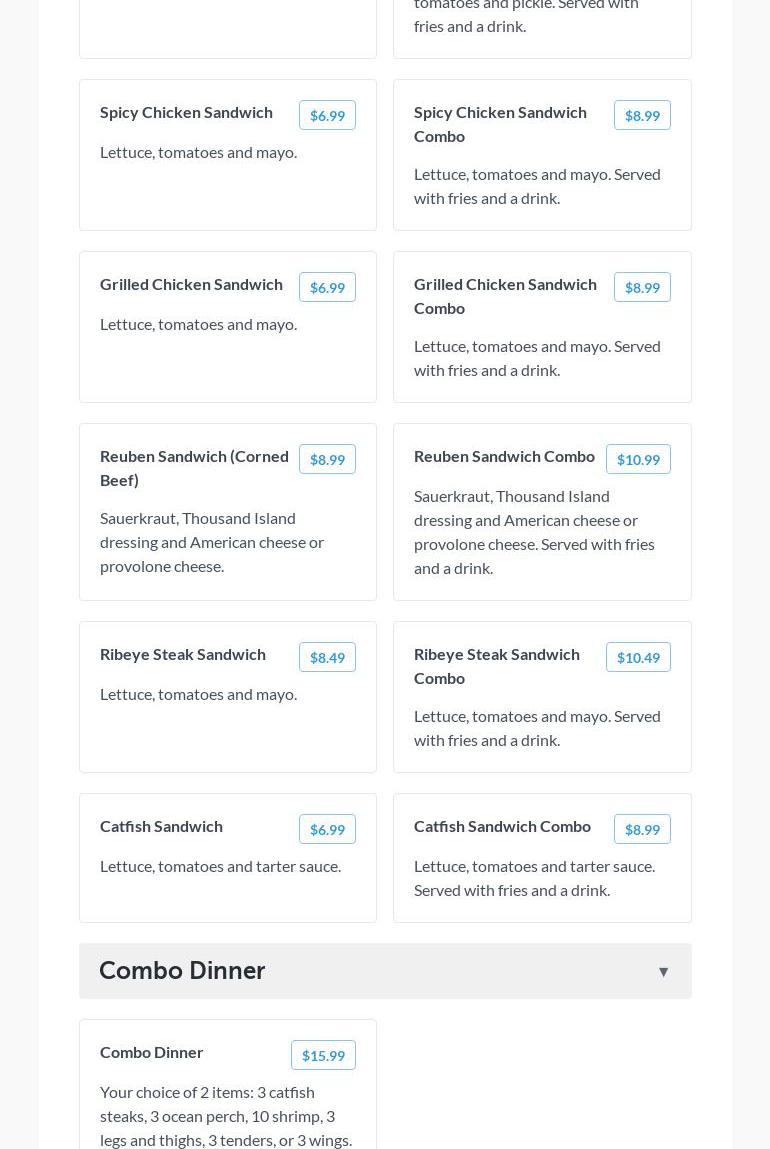Screen dimensions: 770x1149
Task: Click the Reuben Sandwich Combo $10.99 price
Action: pos(638,459)
